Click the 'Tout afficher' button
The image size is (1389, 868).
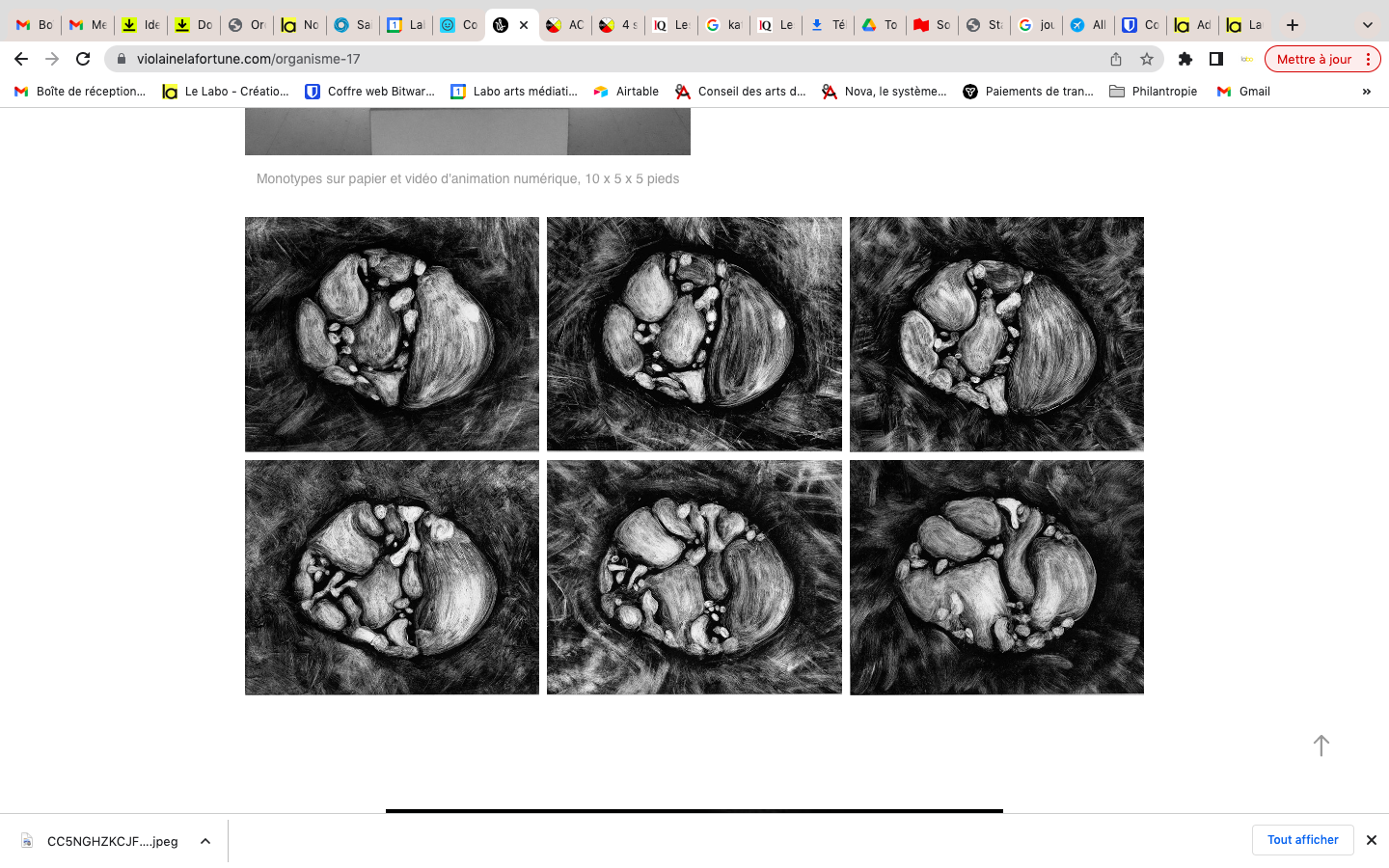(1302, 840)
